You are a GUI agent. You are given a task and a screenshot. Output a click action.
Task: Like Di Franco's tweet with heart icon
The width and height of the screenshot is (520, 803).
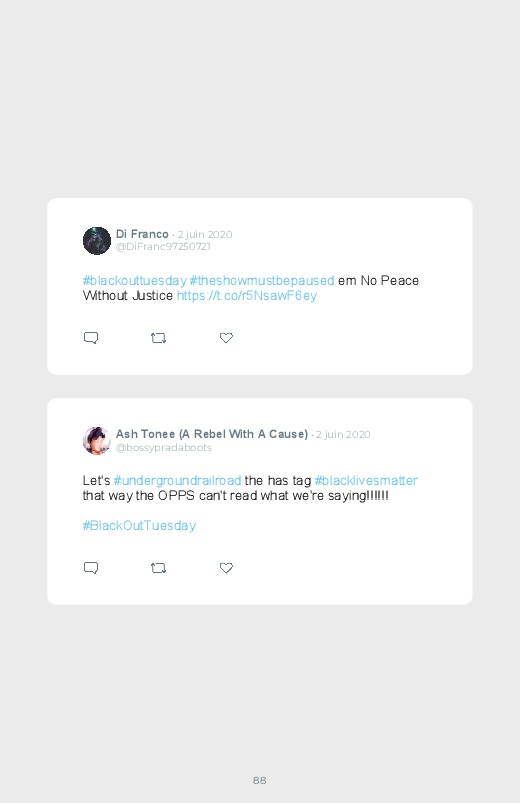pyautogui.click(x=226, y=337)
